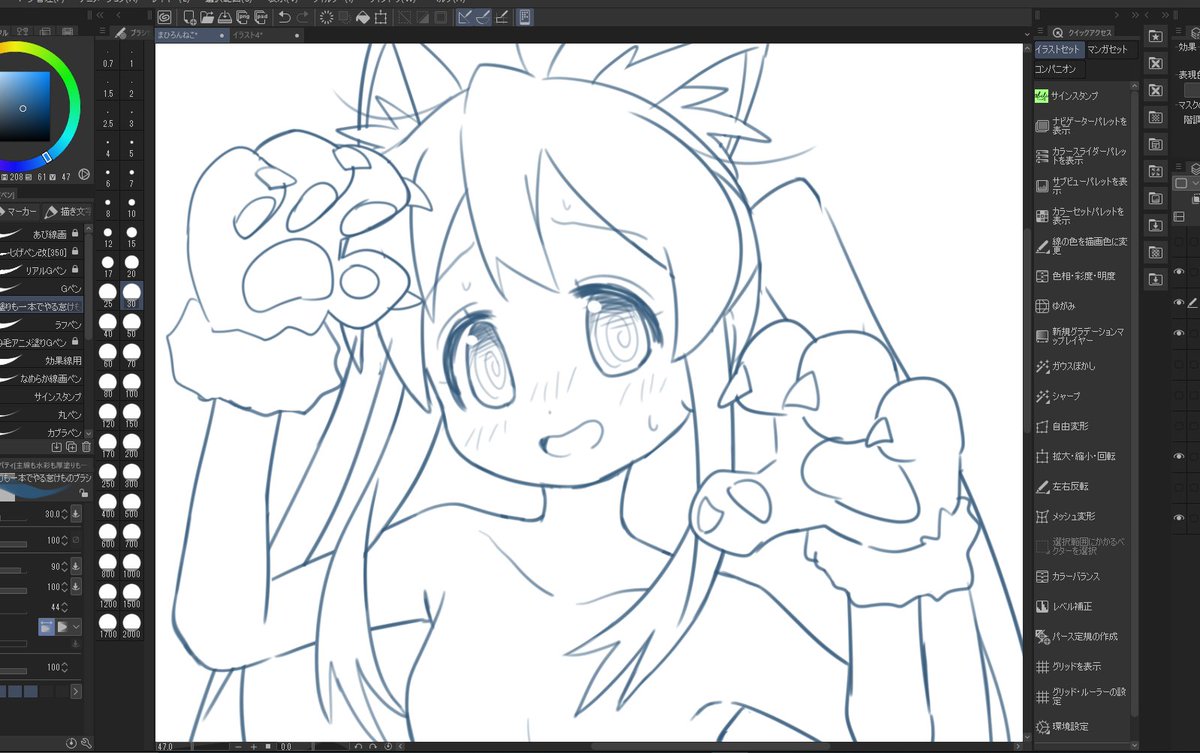Toggle snap to ruler icon
The width and height of the screenshot is (1200, 753).
click(465, 17)
